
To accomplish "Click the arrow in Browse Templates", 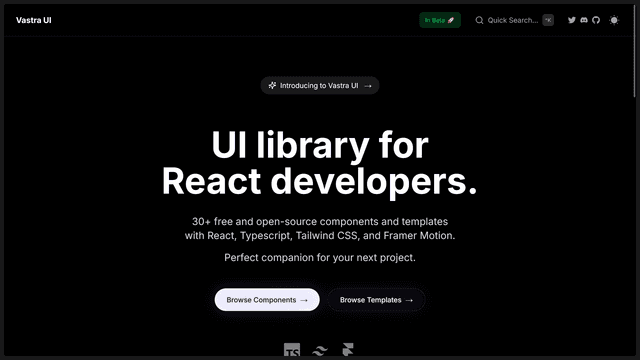I will pos(409,300).
